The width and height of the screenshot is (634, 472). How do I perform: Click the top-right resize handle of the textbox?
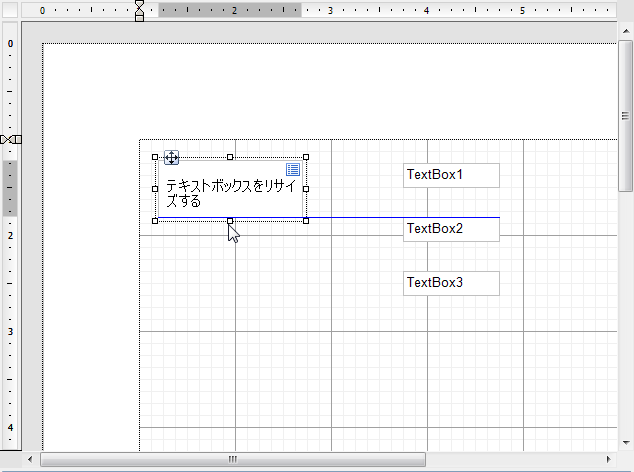[x=306, y=157]
